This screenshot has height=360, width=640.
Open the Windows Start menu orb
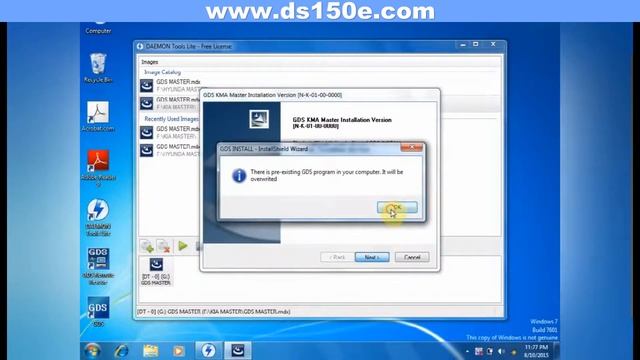(x=92, y=351)
